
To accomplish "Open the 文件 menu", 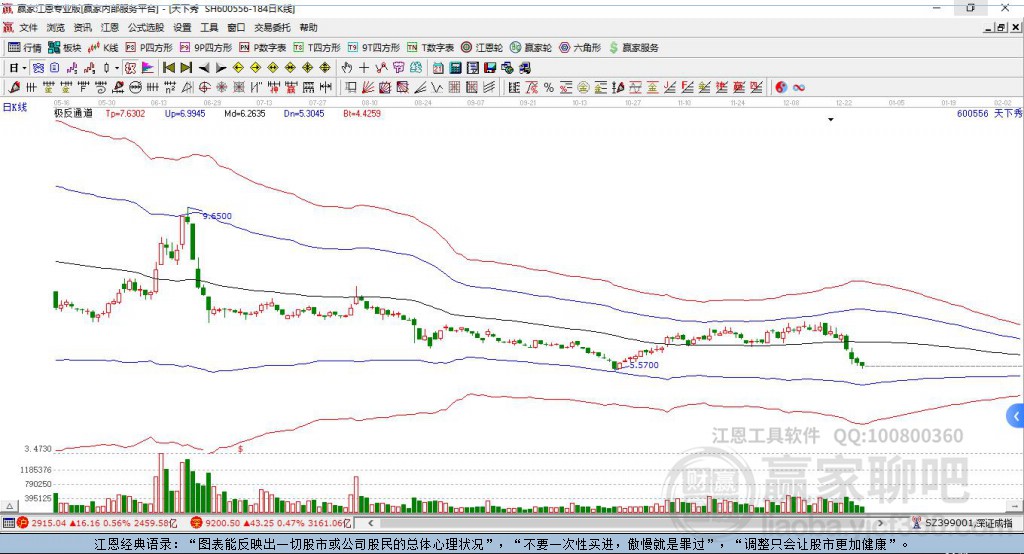I will tap(28, 27).
